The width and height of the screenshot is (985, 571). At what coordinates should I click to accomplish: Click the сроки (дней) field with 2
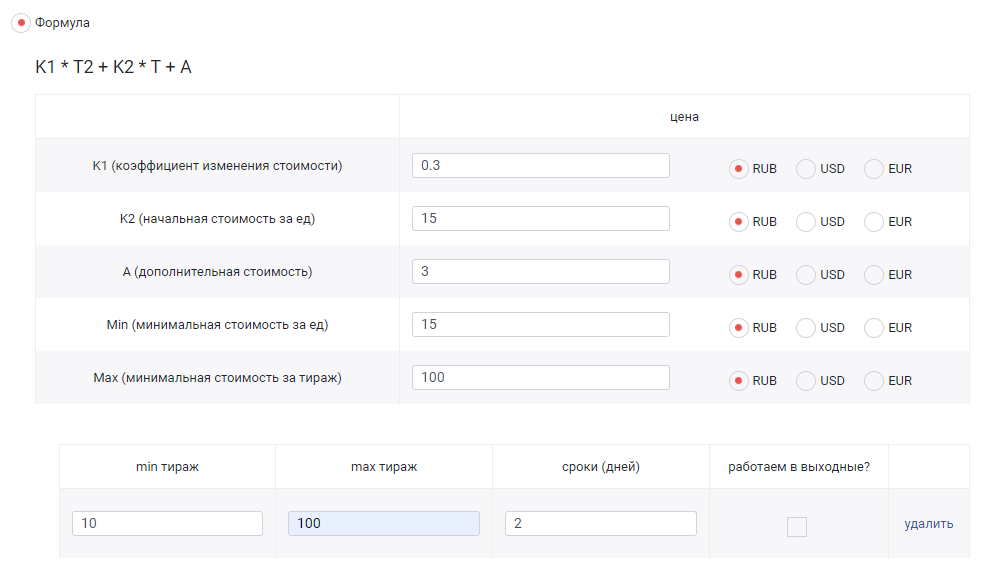coord(601,523)
